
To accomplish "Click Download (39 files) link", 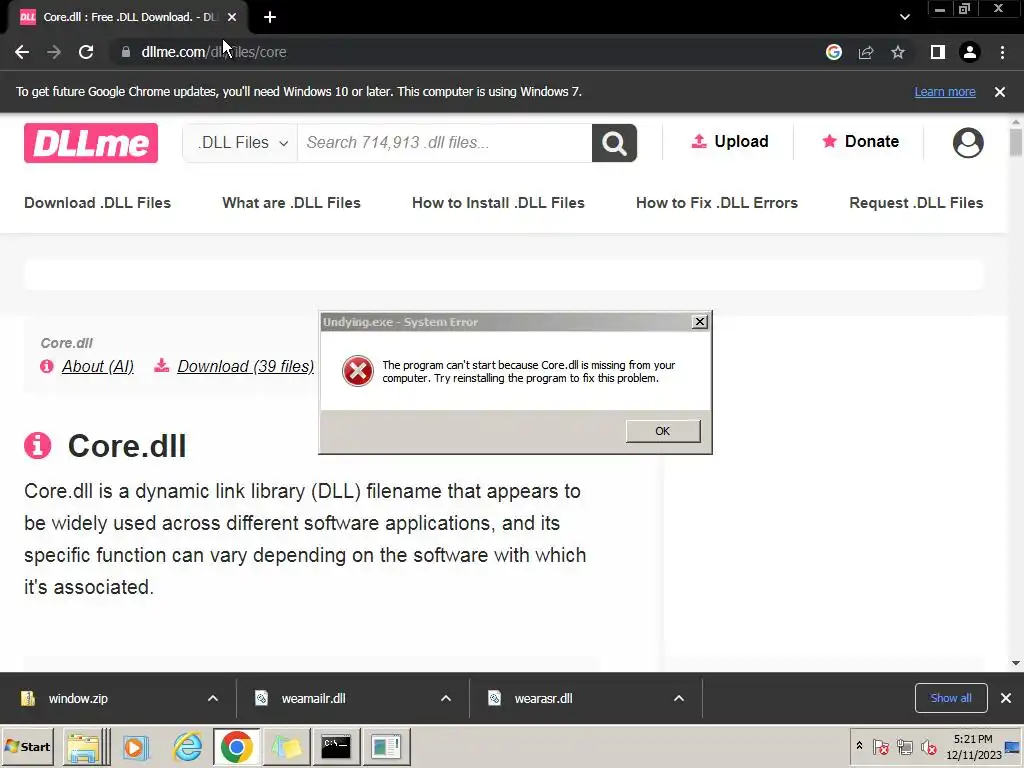I will pos(246,366).
